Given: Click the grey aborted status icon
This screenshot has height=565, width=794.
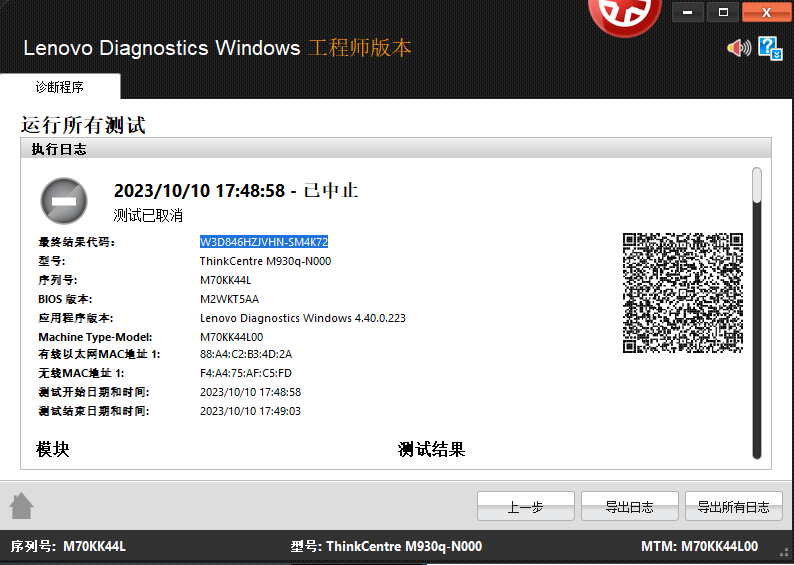Looking at the screenshot, I should (64, 201).
